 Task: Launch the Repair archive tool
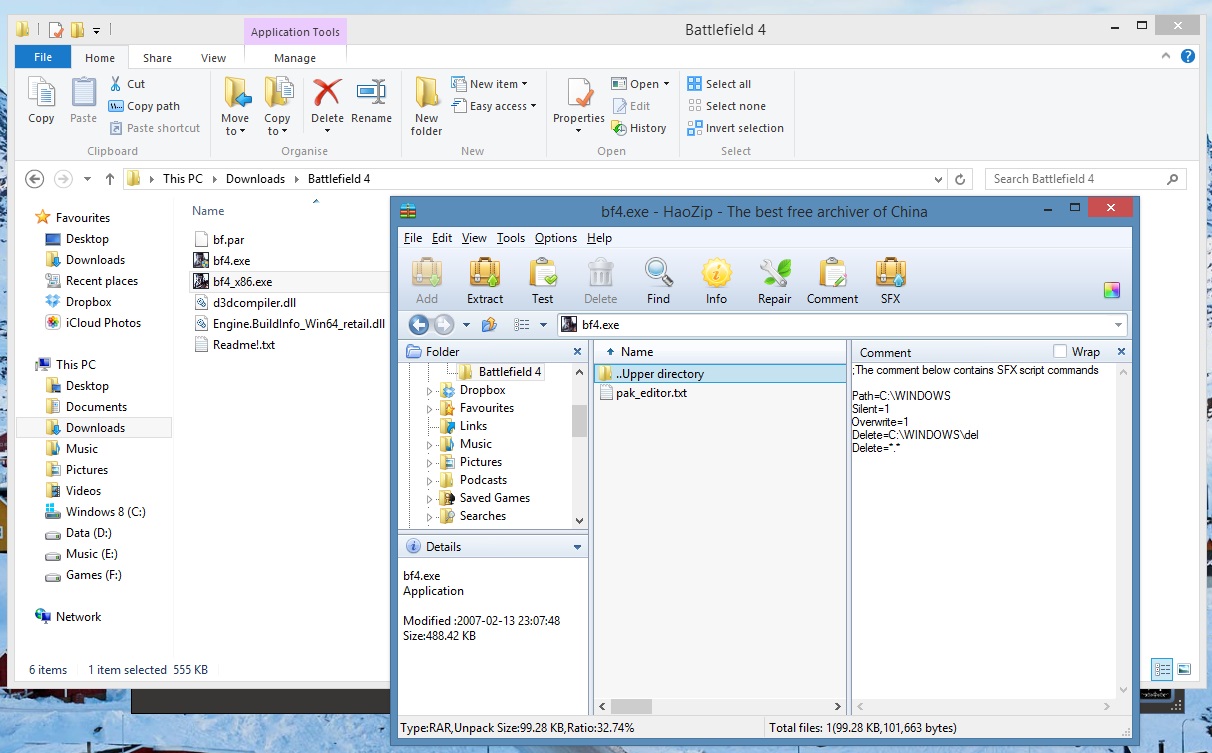(774, 280)
